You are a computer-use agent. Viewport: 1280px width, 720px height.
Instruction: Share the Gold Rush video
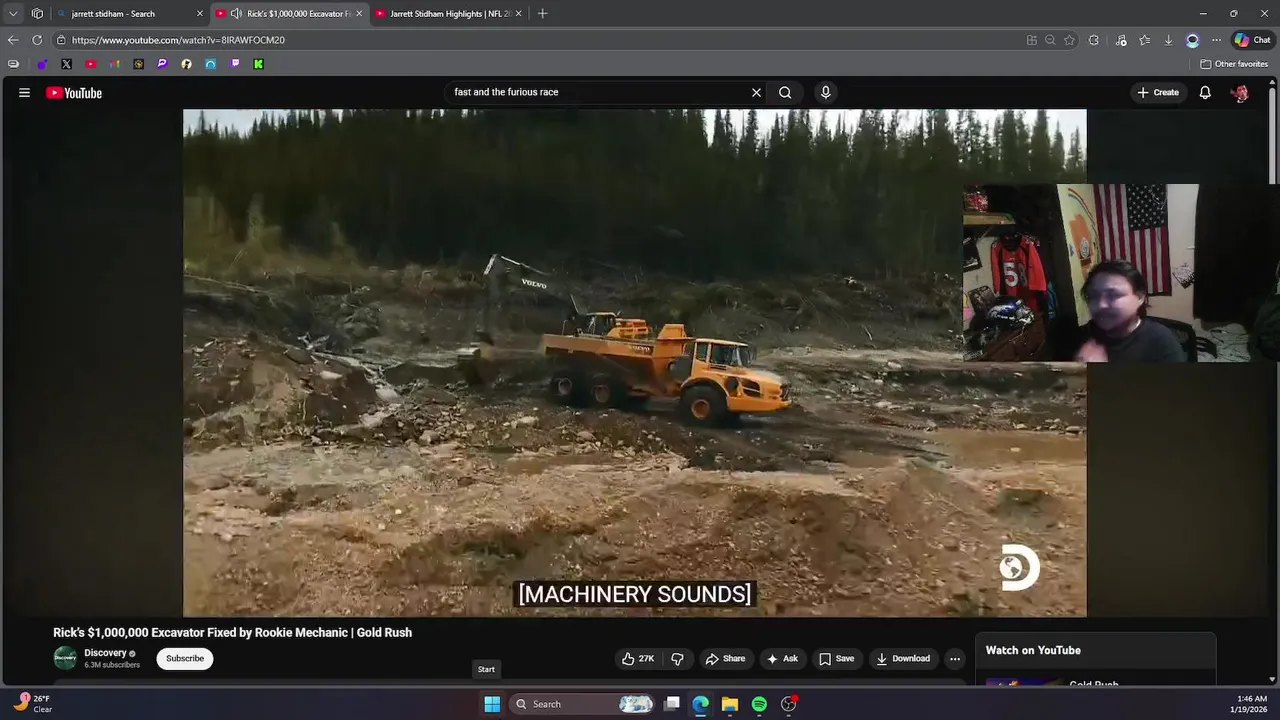(x=725, y=658)
